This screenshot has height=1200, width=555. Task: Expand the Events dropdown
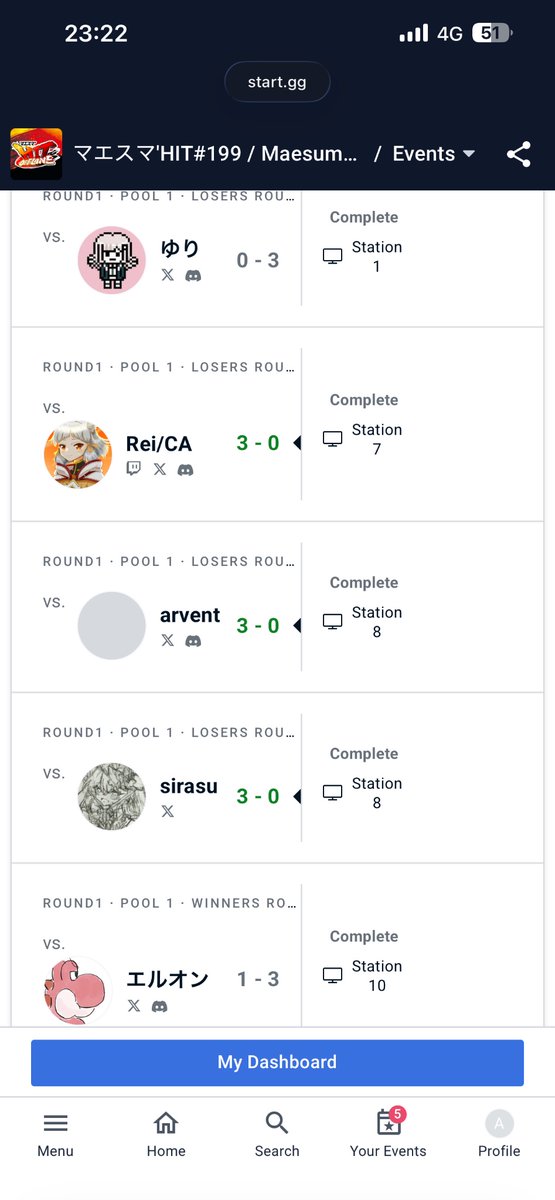click(433, 154)
